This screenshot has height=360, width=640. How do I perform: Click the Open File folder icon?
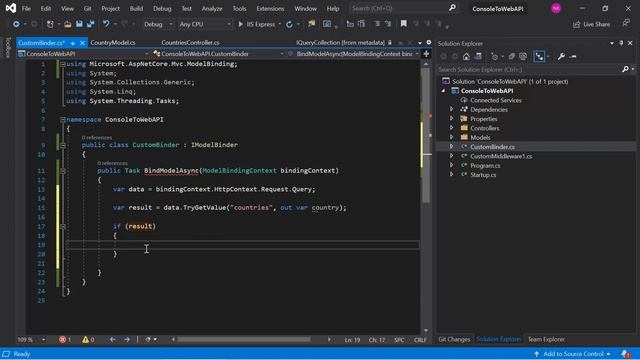coord(68,24)
